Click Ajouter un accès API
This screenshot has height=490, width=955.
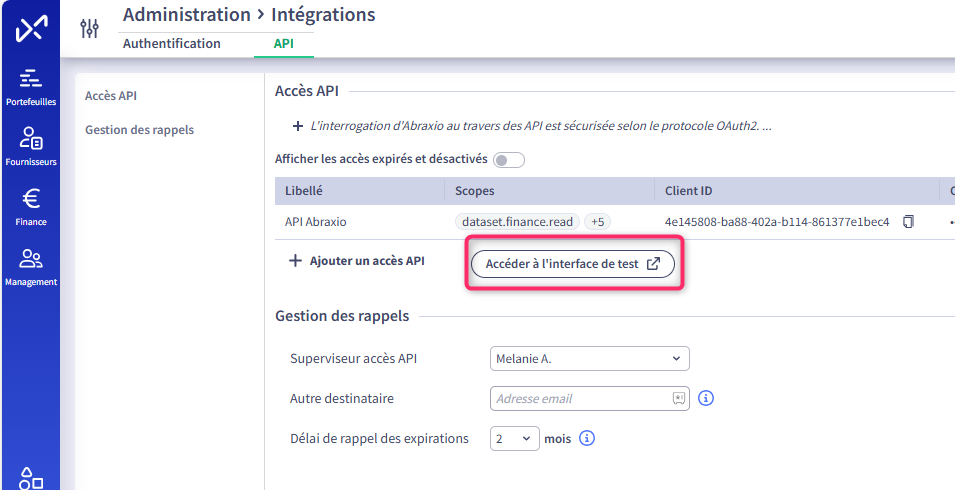pyautogui.click(x=357, y=261)
